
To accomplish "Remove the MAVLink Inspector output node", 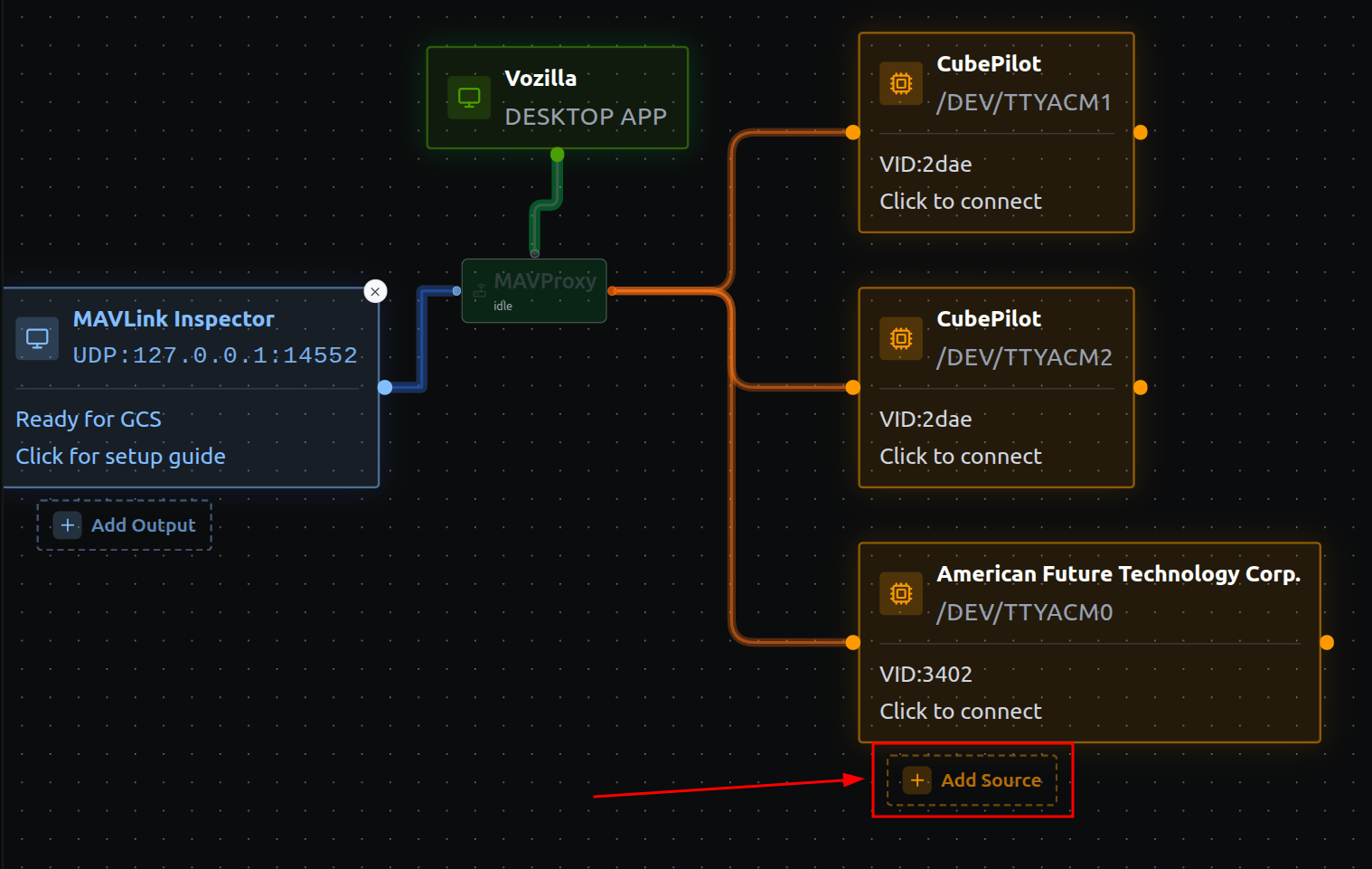I will [x=375, y=291].
